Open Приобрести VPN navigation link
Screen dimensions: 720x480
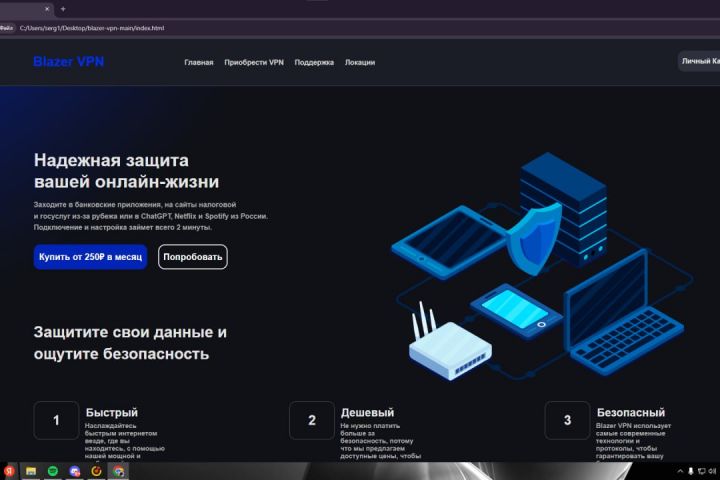[254, 62]
